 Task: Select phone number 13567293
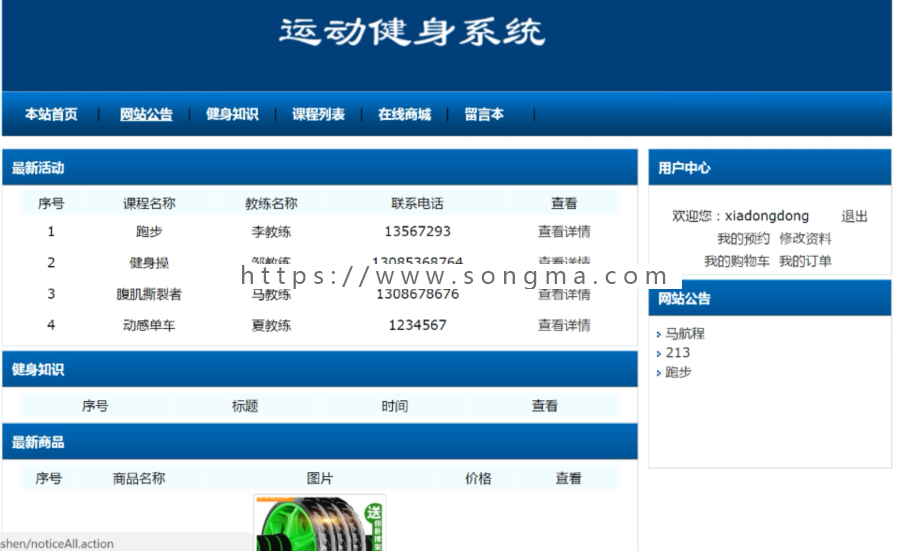(417, 231)
